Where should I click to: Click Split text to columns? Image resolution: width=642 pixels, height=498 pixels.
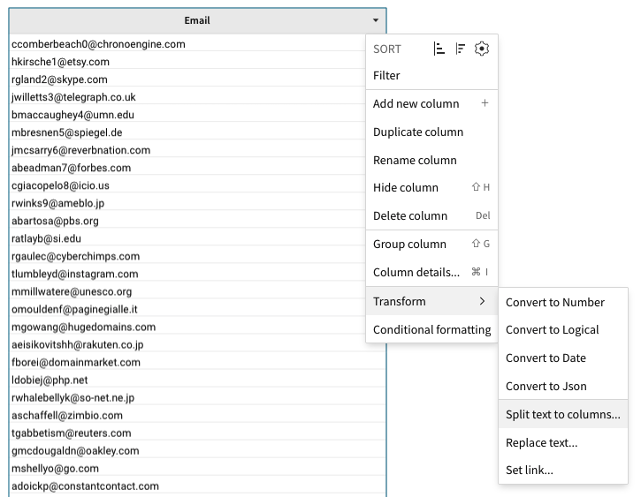click(563, 414)
